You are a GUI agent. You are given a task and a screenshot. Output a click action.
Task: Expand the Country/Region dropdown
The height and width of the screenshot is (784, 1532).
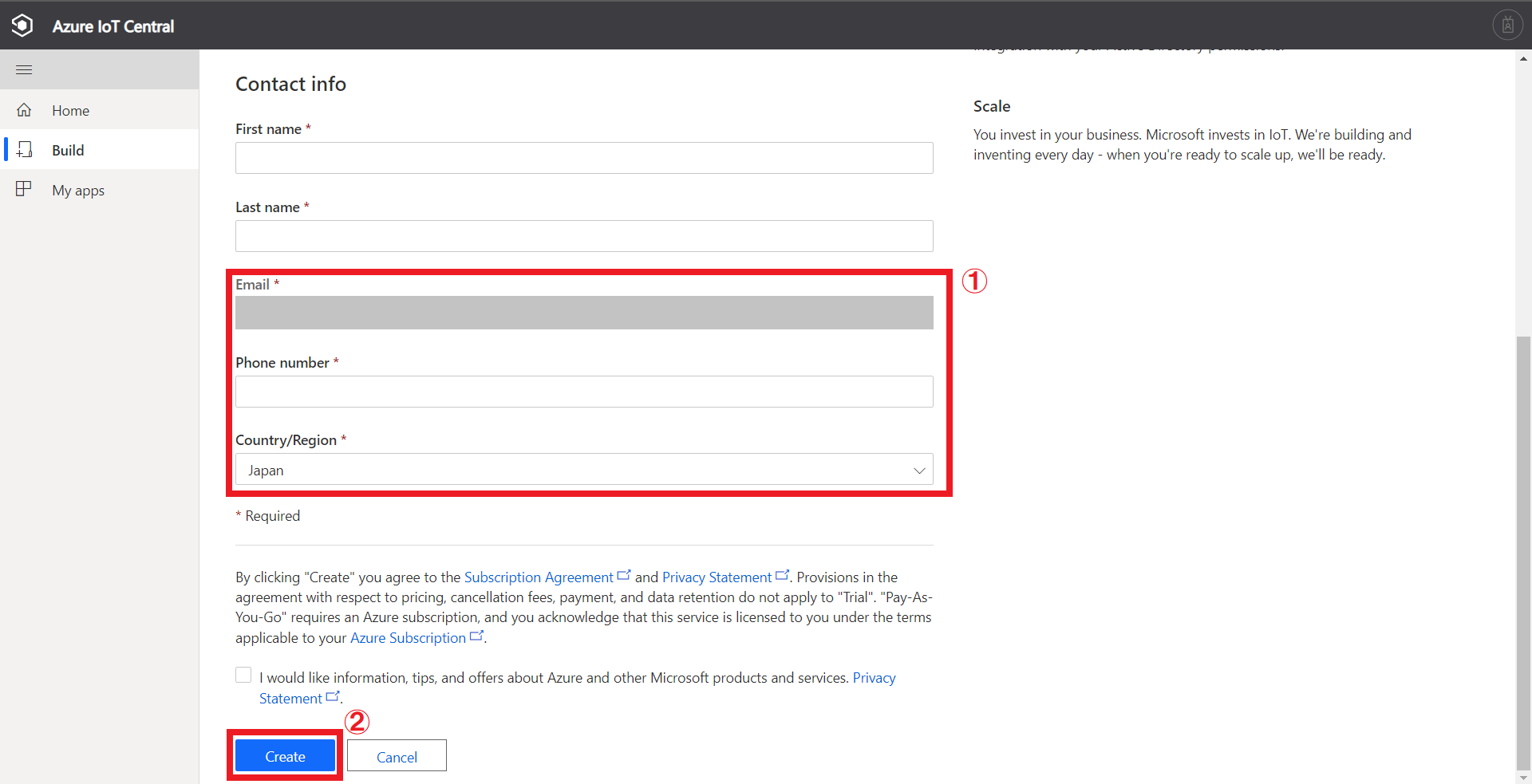(582, 470)
